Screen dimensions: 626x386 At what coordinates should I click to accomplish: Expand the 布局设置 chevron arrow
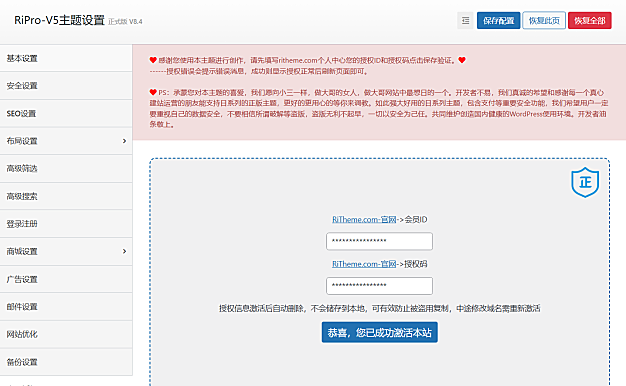pyautogui.click(x=124, y=141)
